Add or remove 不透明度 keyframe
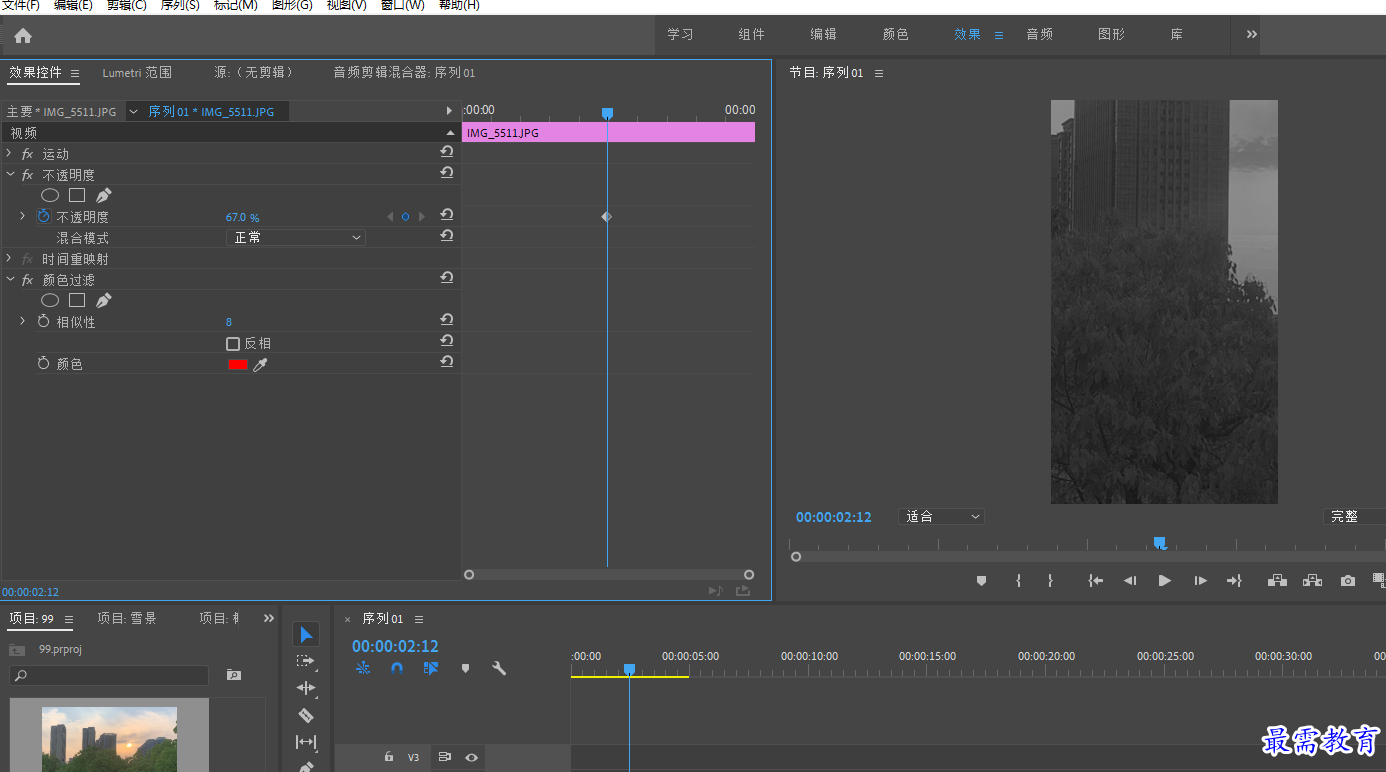Screen dimensions: 1386x772 [x=405, y=217]
